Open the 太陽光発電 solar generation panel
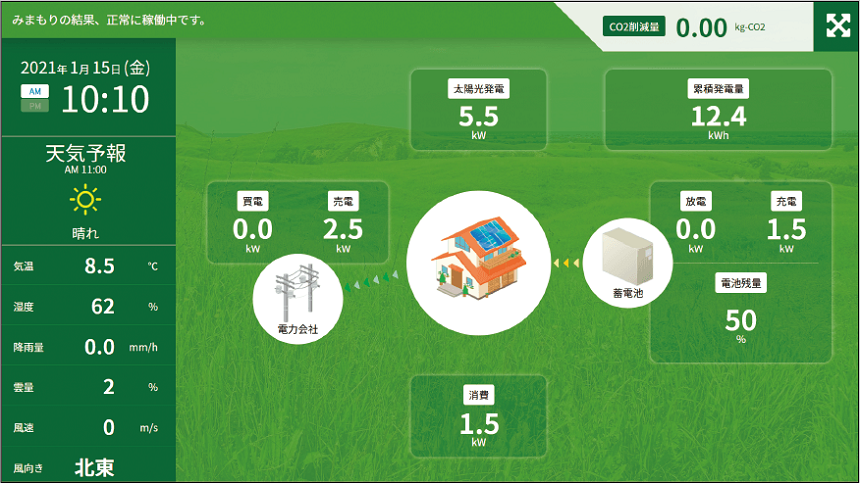Screen dimensions: 860x483 478,110
